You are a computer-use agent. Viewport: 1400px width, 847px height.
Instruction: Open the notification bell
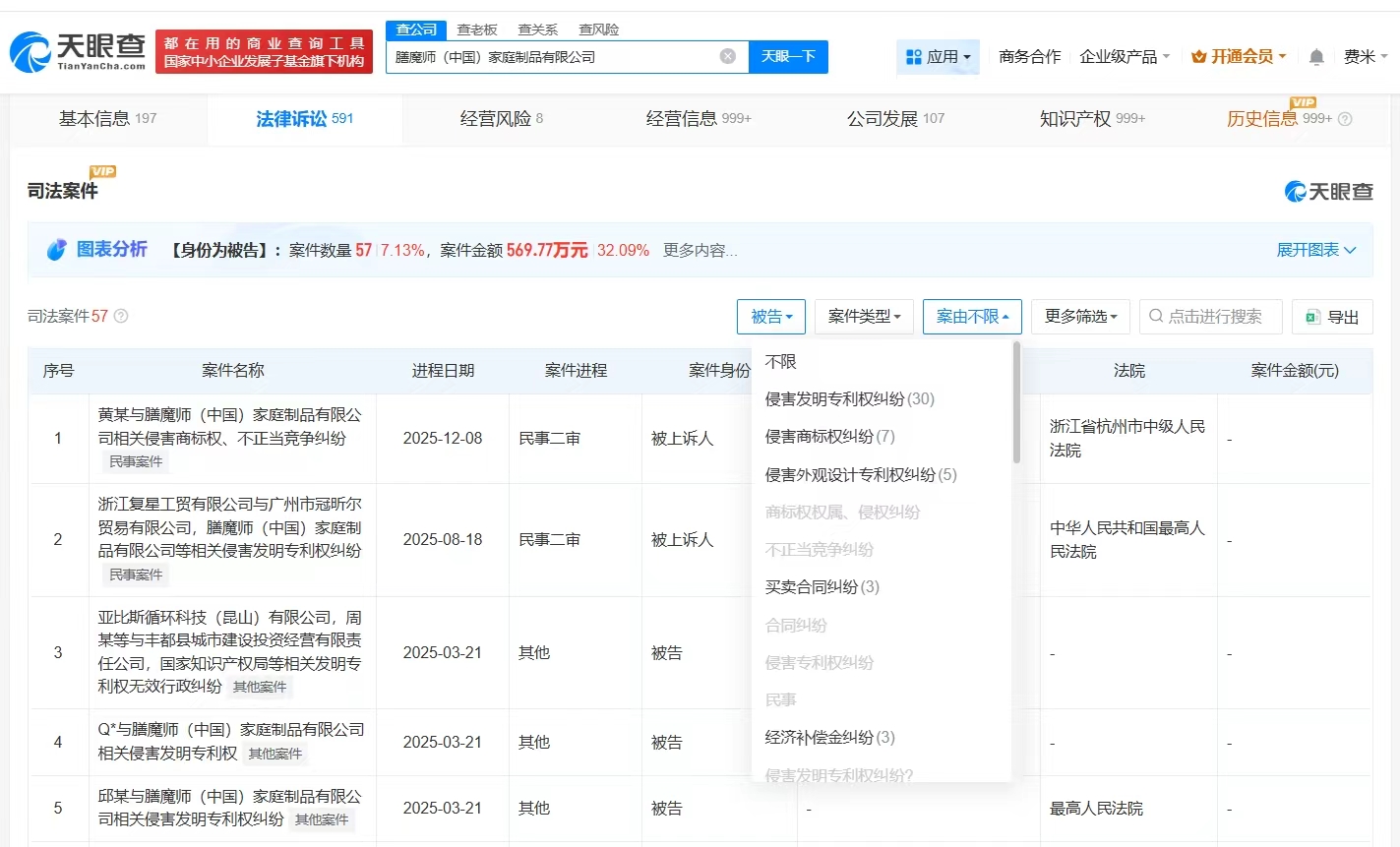[1316, 57]
